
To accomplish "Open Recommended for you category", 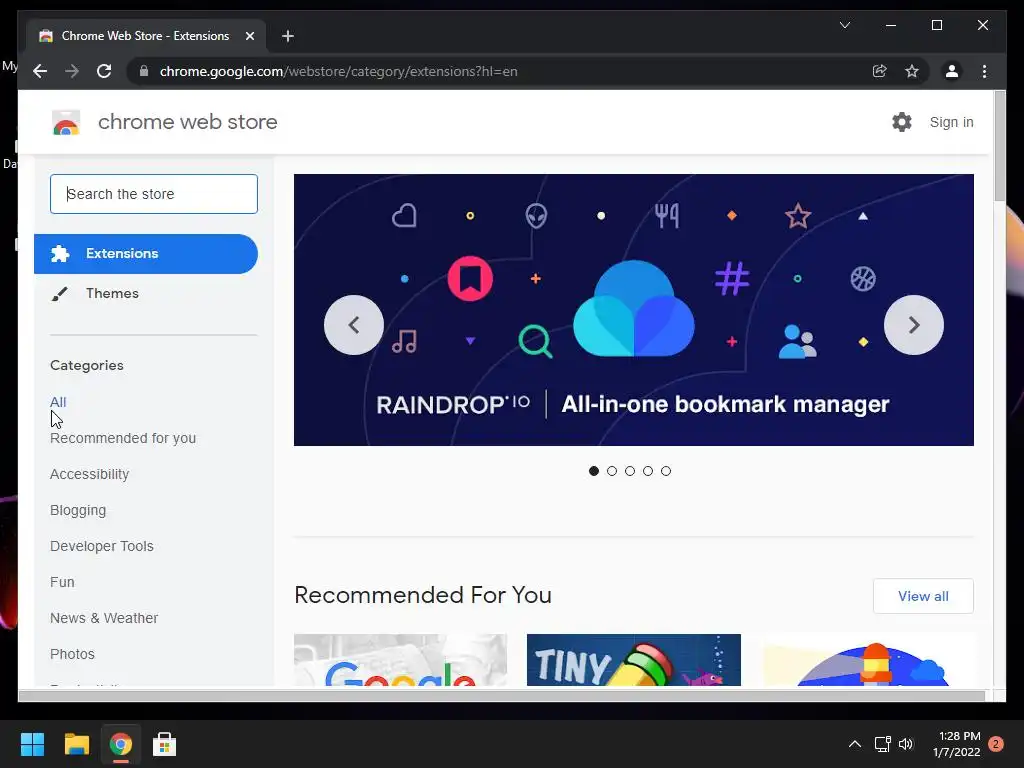I will click(x=123, y=438).
